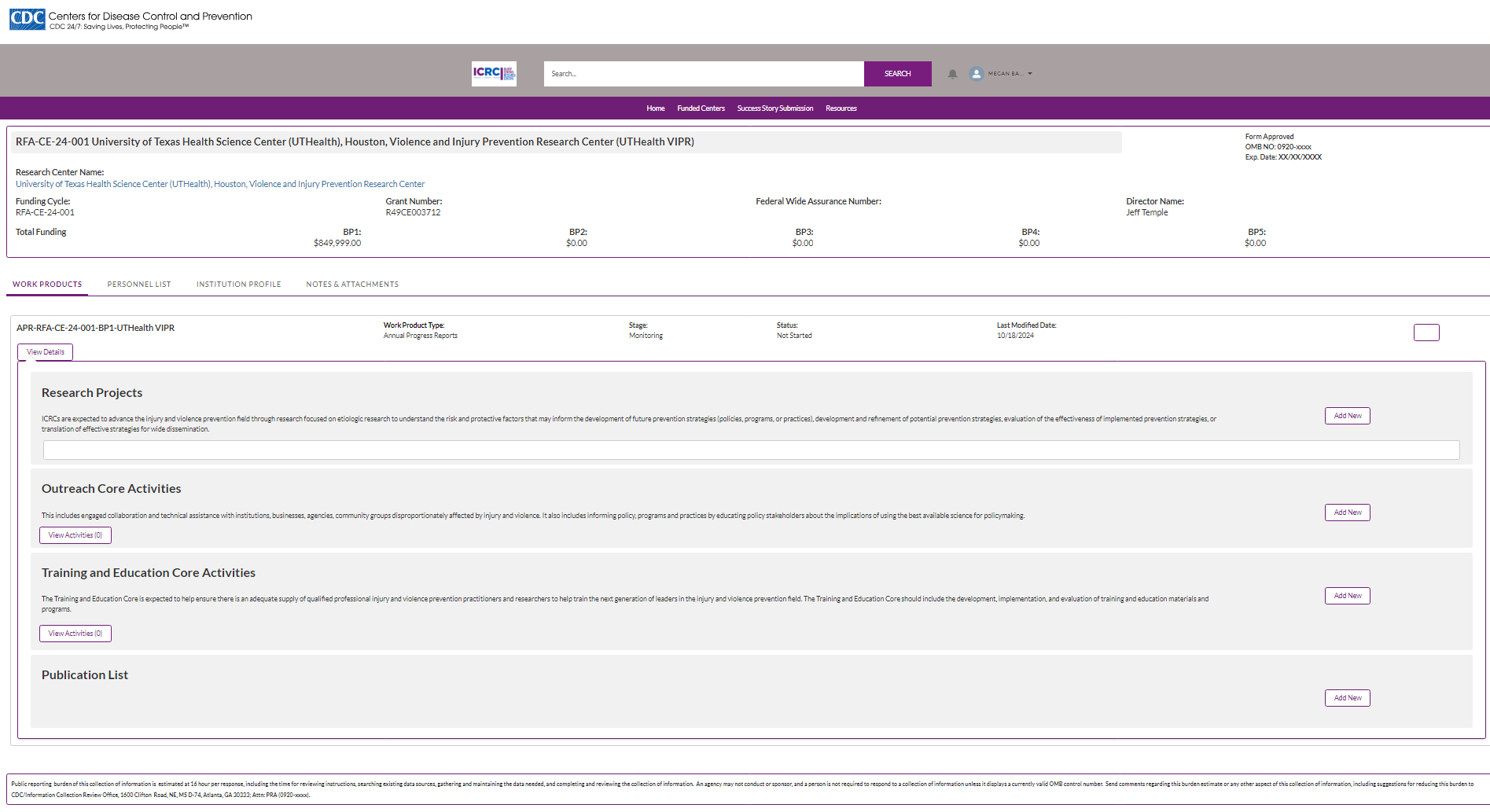The width and height of the screenshot is (1490, 812).
Task: View Activities under Outreach Core Activities
Action: pos(75,535)
